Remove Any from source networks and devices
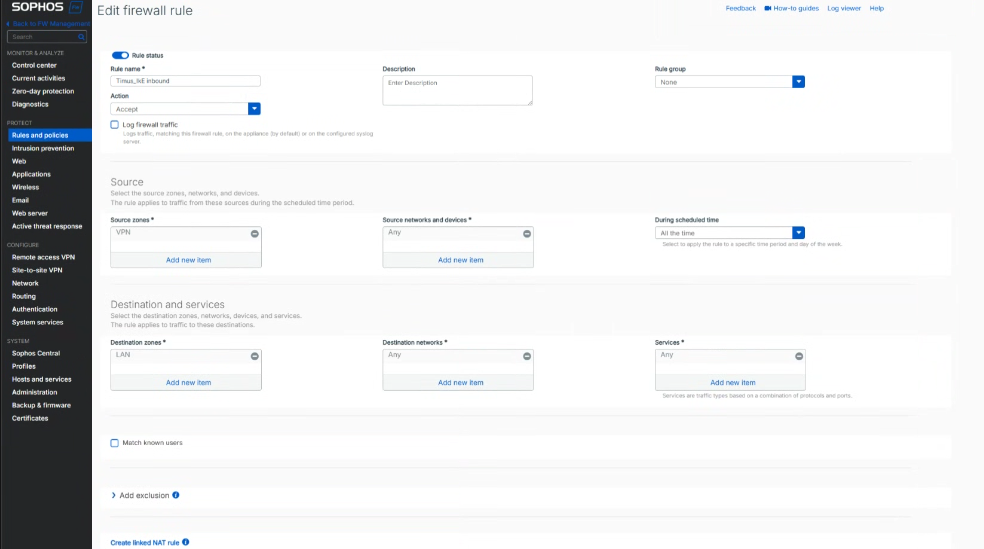984x549 pixels. point(527,233)
